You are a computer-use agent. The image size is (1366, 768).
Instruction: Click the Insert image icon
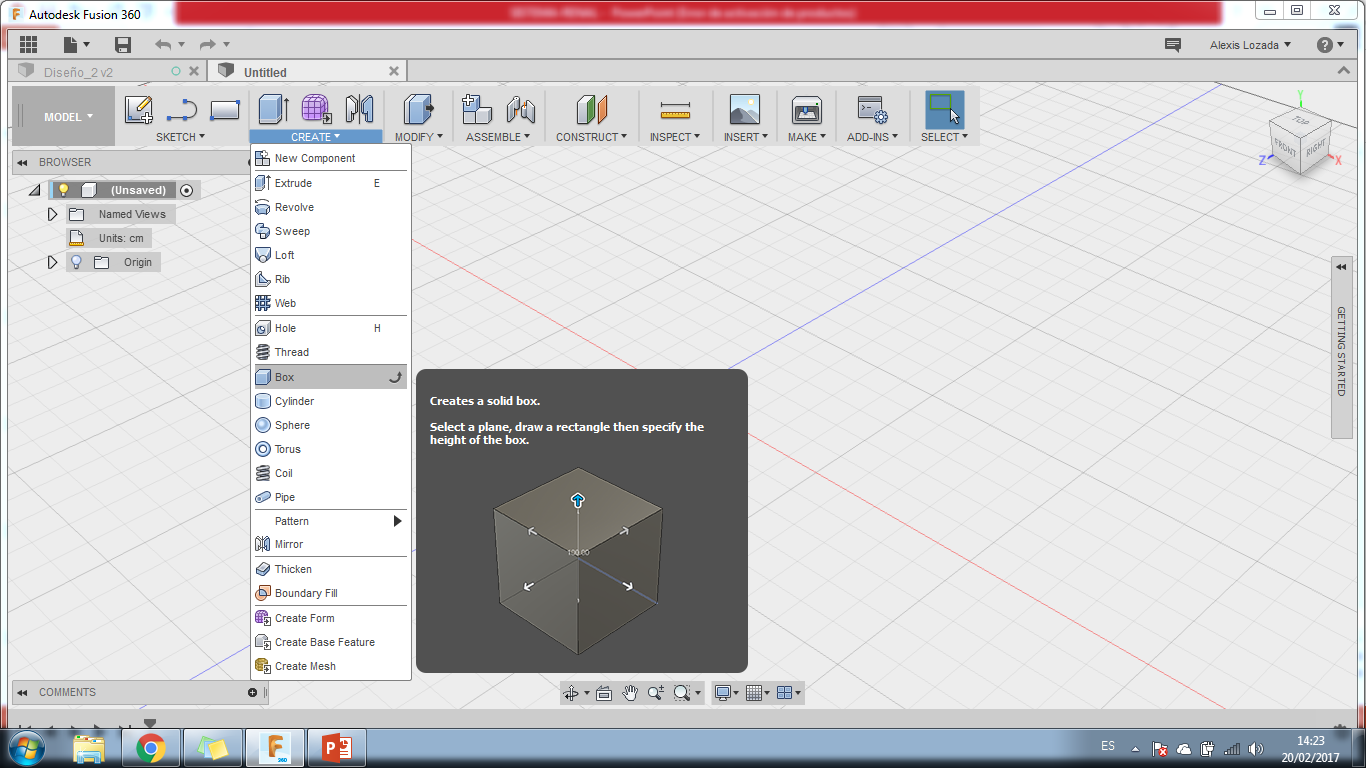[x=745, y=109]
